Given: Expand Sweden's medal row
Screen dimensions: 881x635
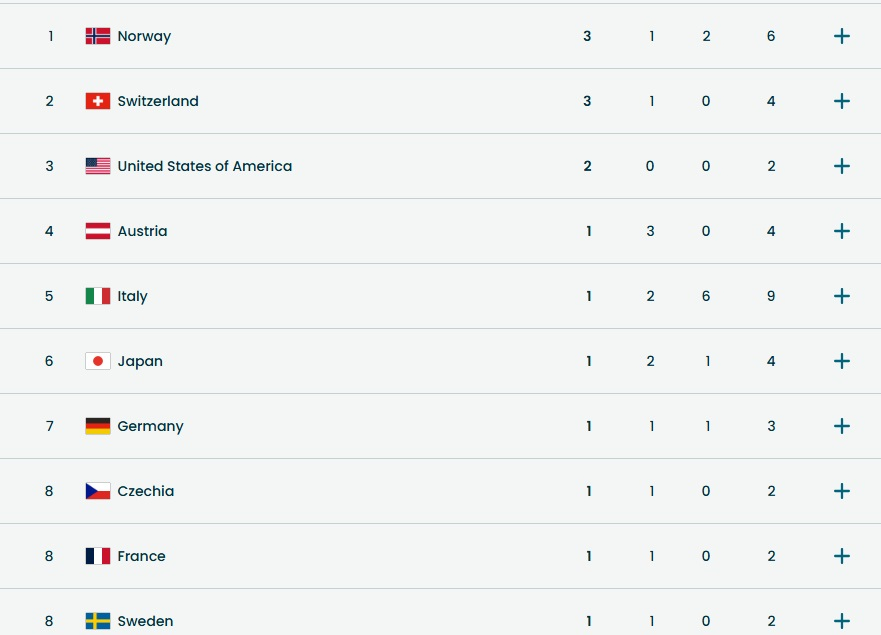Looking at the screenshot, I should pyautogui.click(x=842, y=621).
